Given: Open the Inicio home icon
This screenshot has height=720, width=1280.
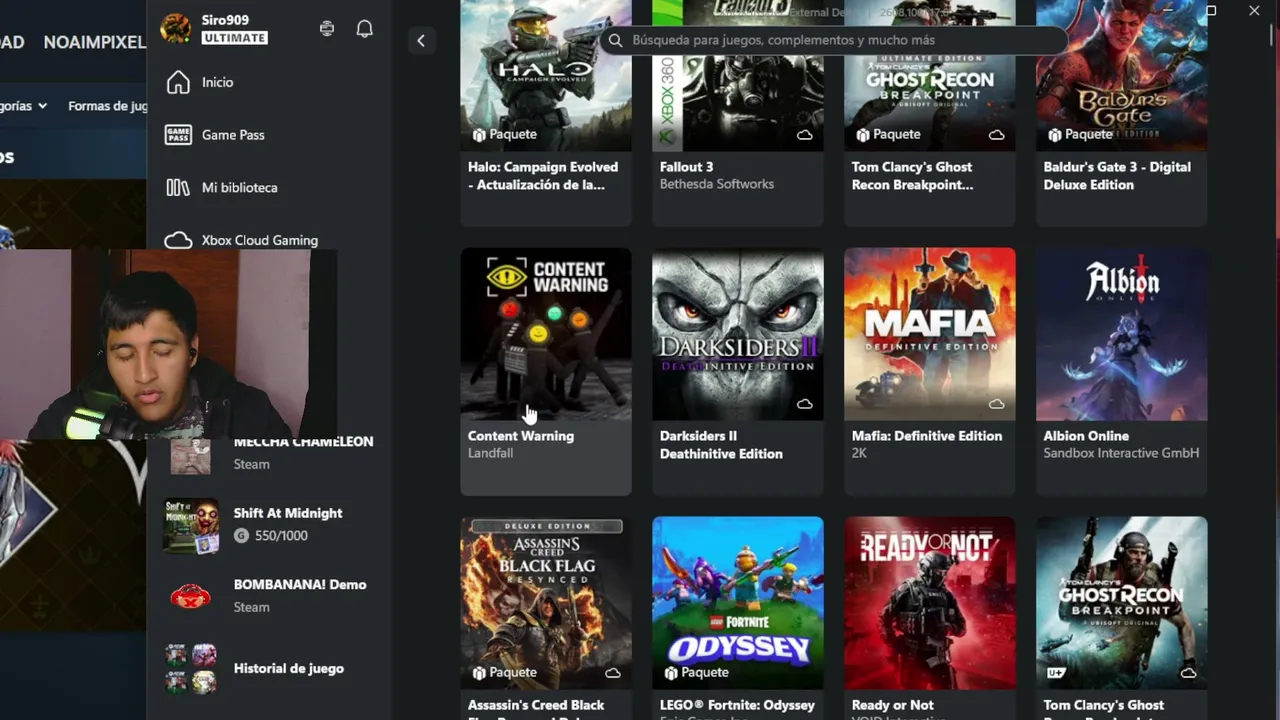Looking at the screenshot, I should click(178, 82).
